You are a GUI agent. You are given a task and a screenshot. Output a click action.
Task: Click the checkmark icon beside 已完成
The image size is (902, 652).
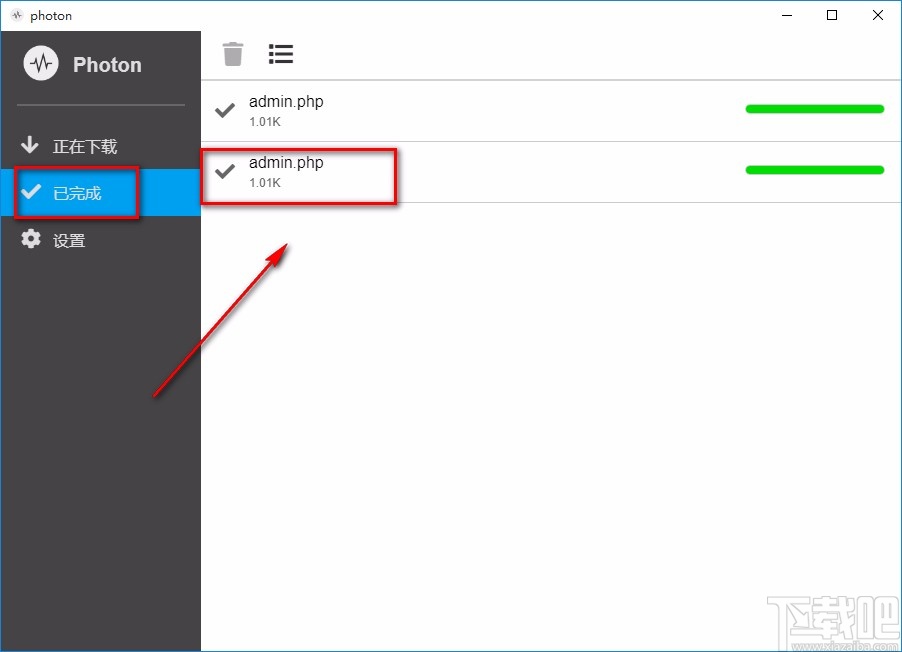(x=30, y=191)
